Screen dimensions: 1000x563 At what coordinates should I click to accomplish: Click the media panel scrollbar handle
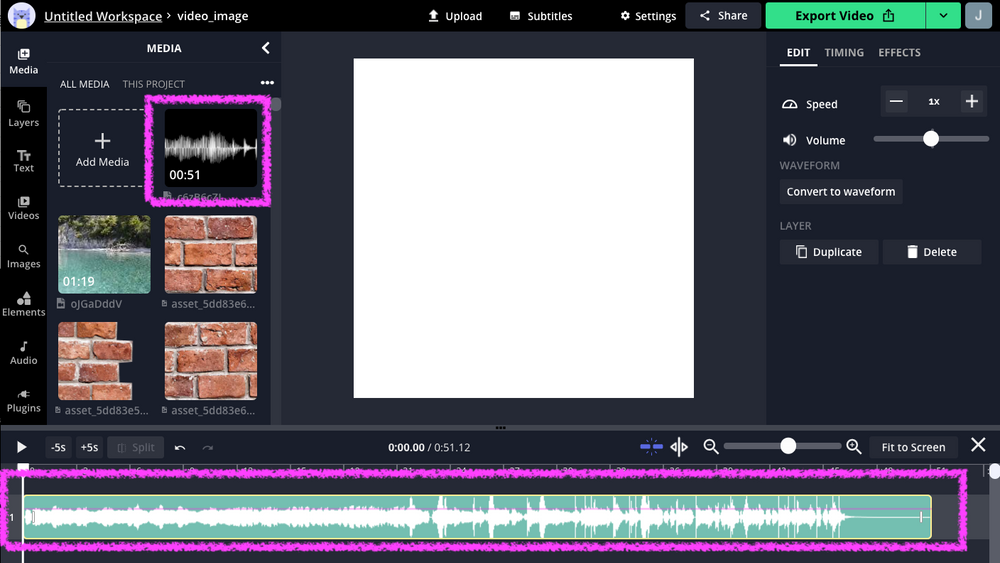click(x=276, y=105)
